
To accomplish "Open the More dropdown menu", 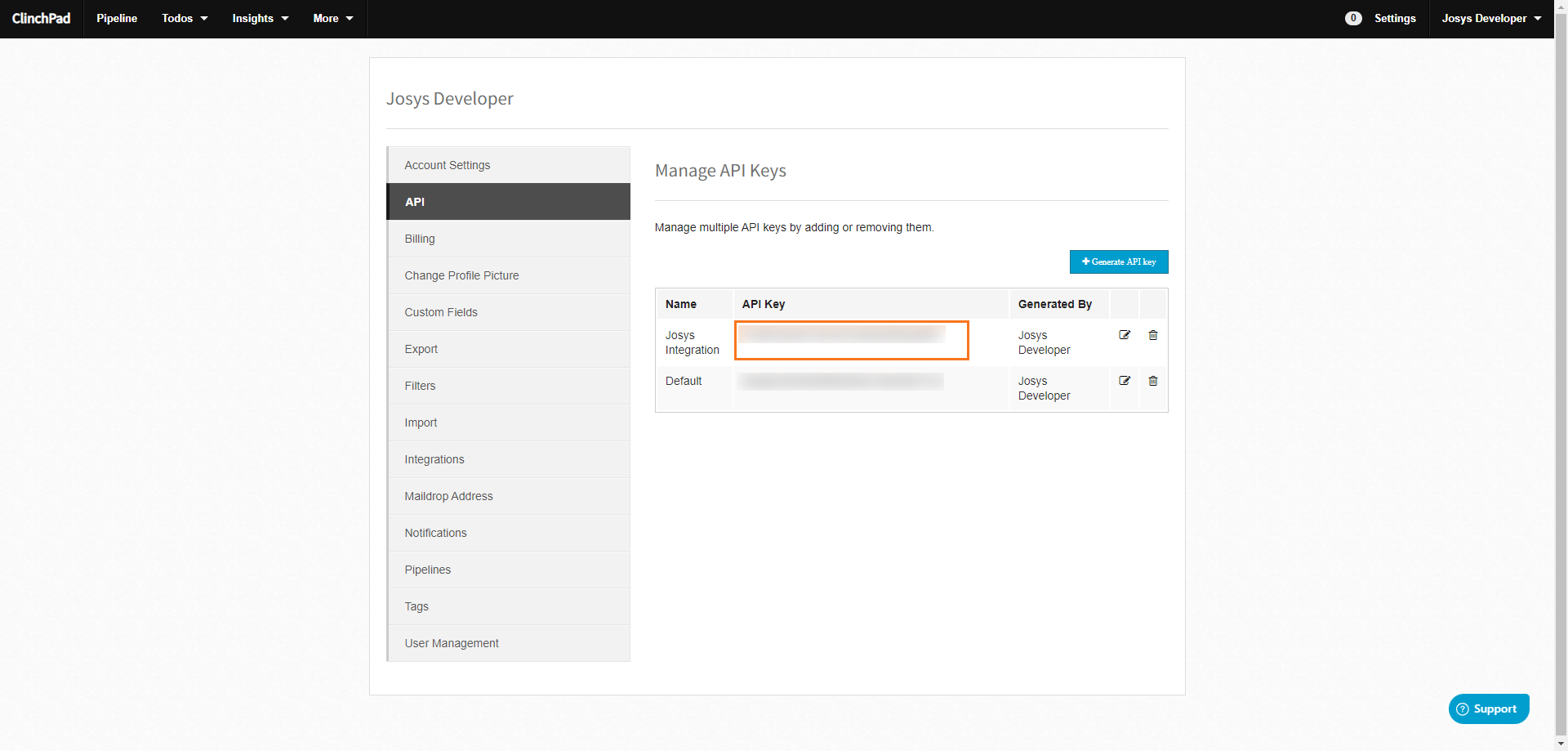I will pyautogui.click(x=333, y=18).
